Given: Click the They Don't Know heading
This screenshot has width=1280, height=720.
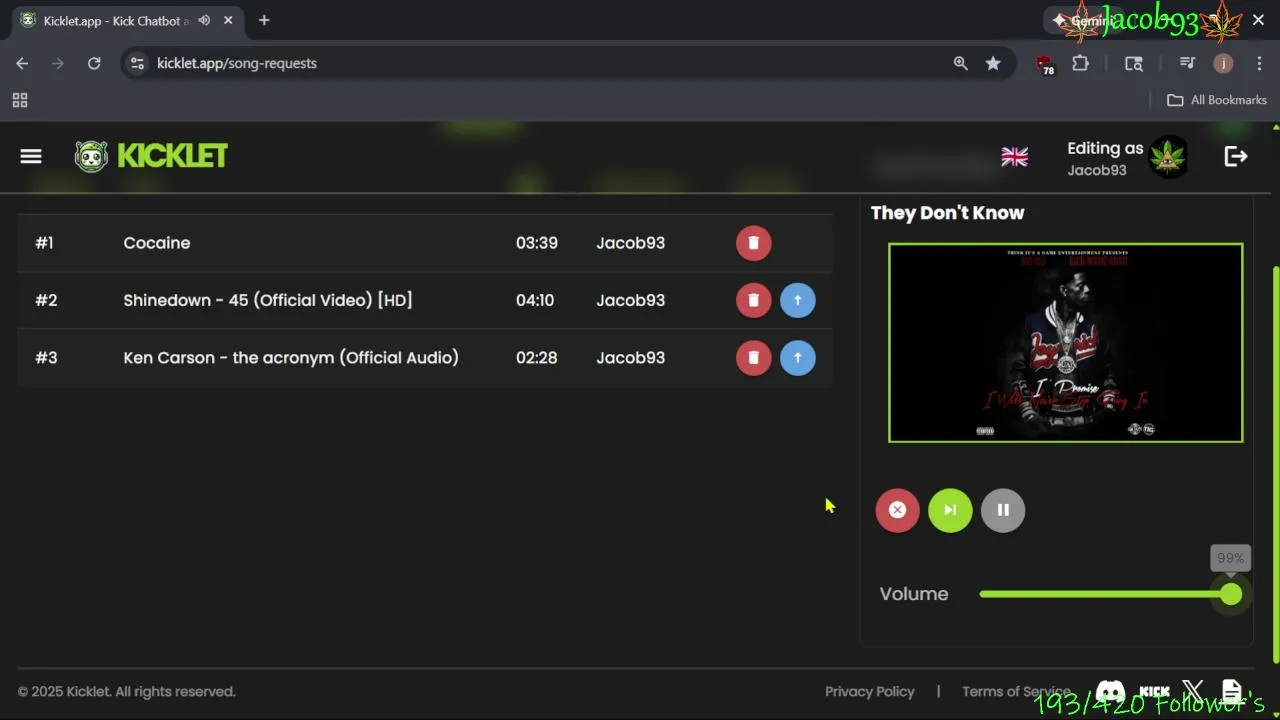Looking at the screenshot, I should coord(947,213).
